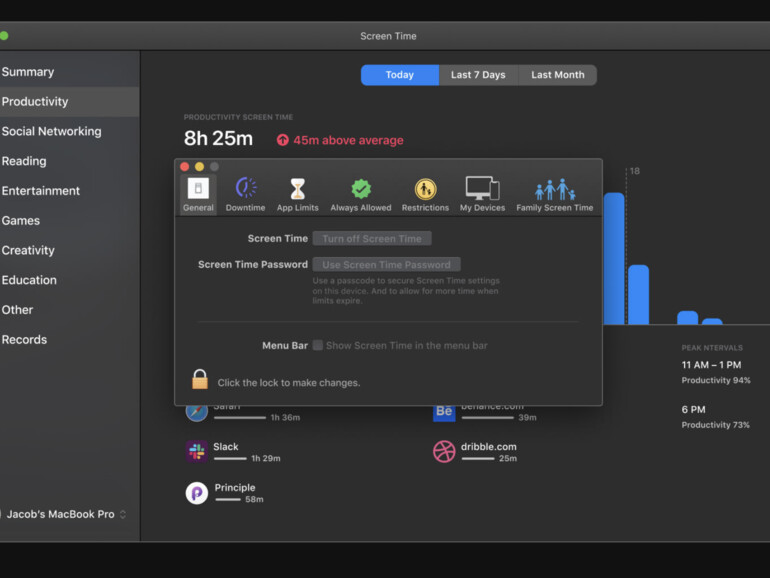
Task: Click the 6 PM peak interval
Action: point(693,410)
